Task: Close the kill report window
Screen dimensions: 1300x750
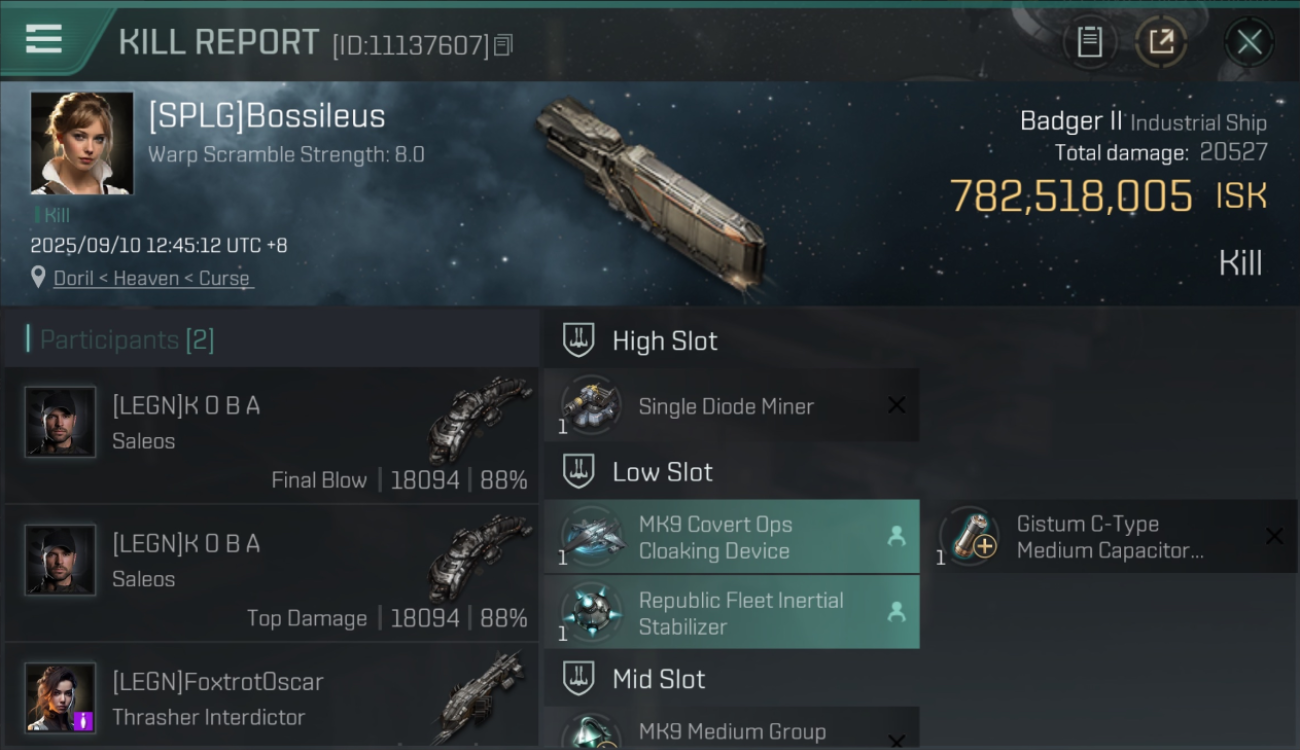Action: (1249, 42)
